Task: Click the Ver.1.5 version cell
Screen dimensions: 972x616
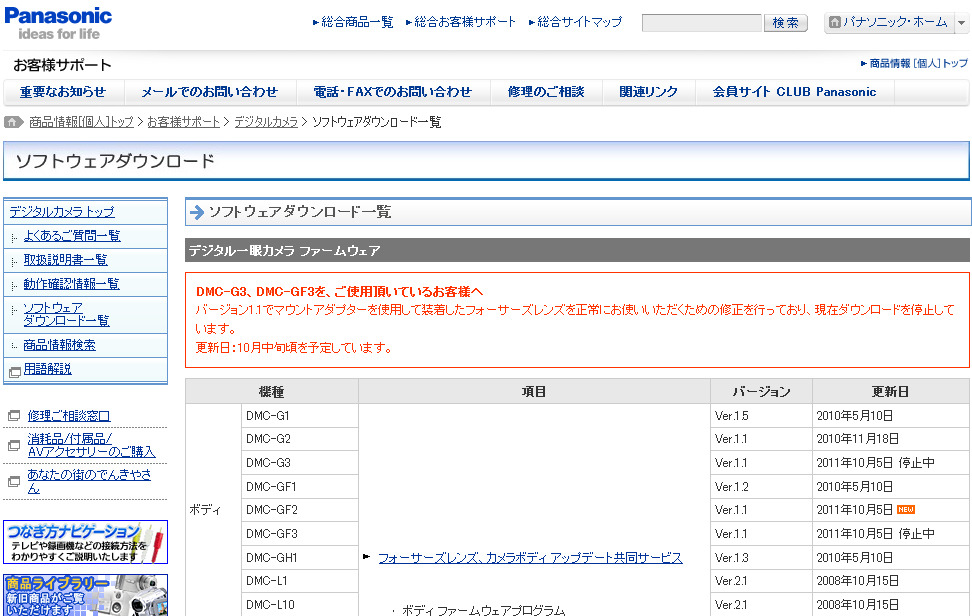Action: tap(761, 416)
